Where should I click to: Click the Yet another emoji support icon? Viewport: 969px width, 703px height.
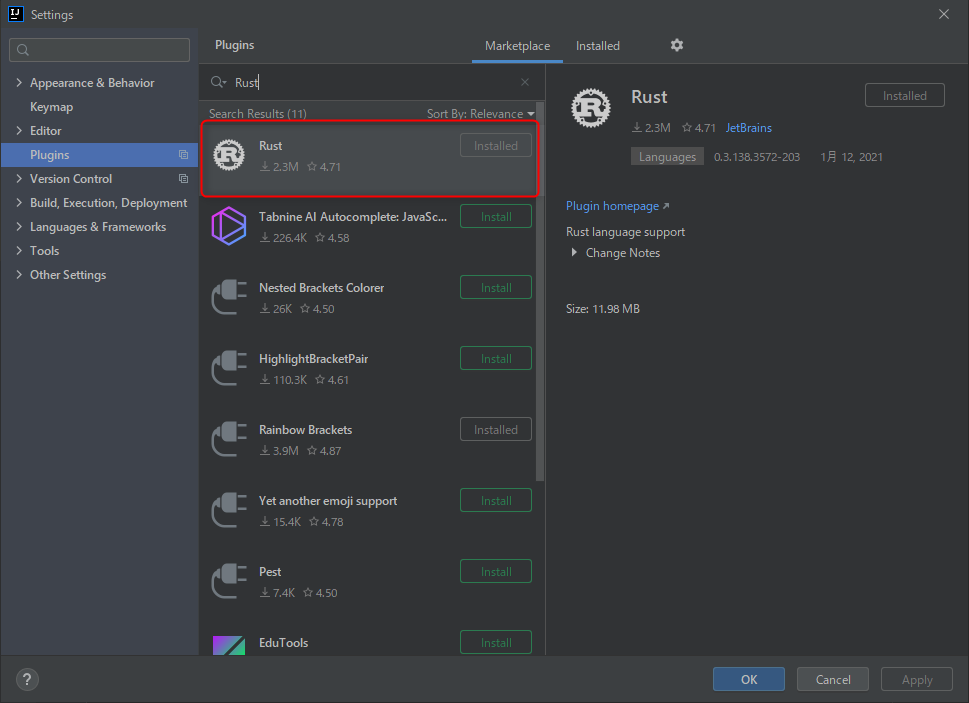click(x=229, y=510)
